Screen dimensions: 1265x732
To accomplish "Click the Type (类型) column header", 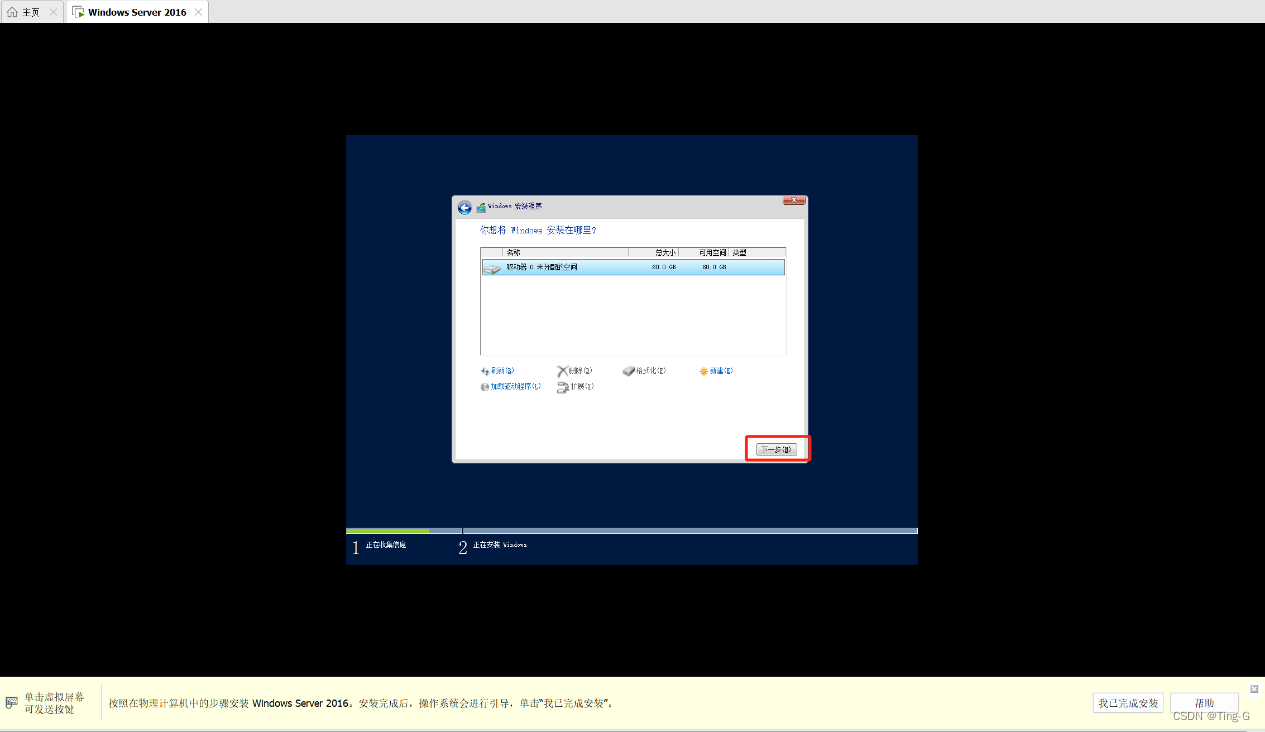I will pyautogui.click(x=757, y=253).
